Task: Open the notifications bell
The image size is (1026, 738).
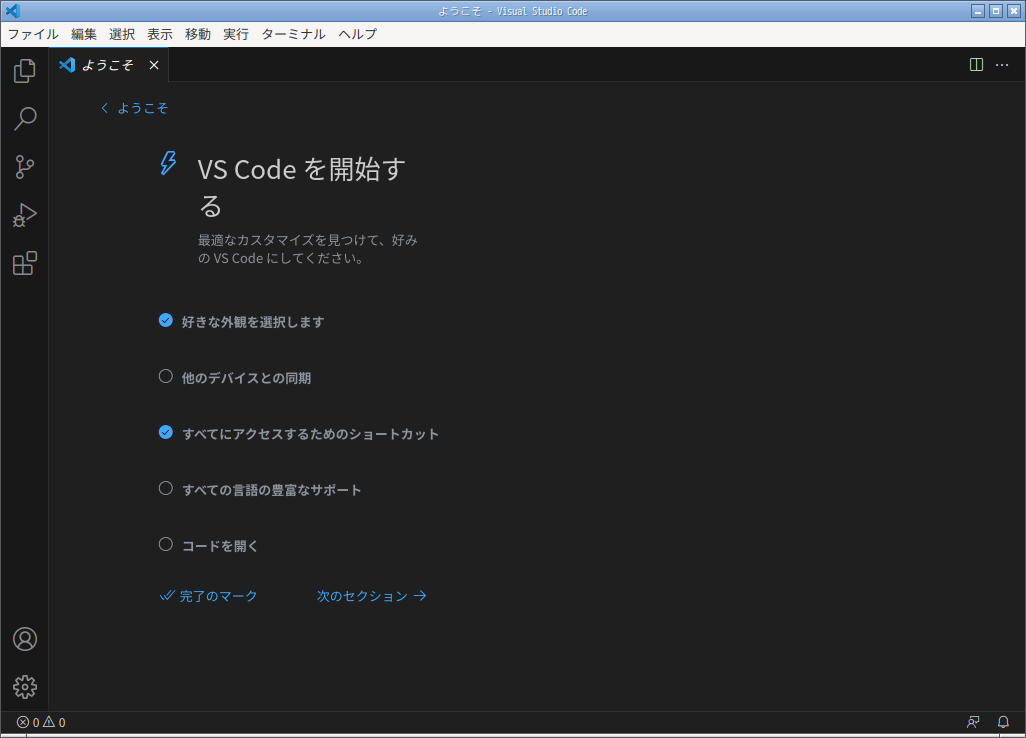Action: click(1003, 722)
